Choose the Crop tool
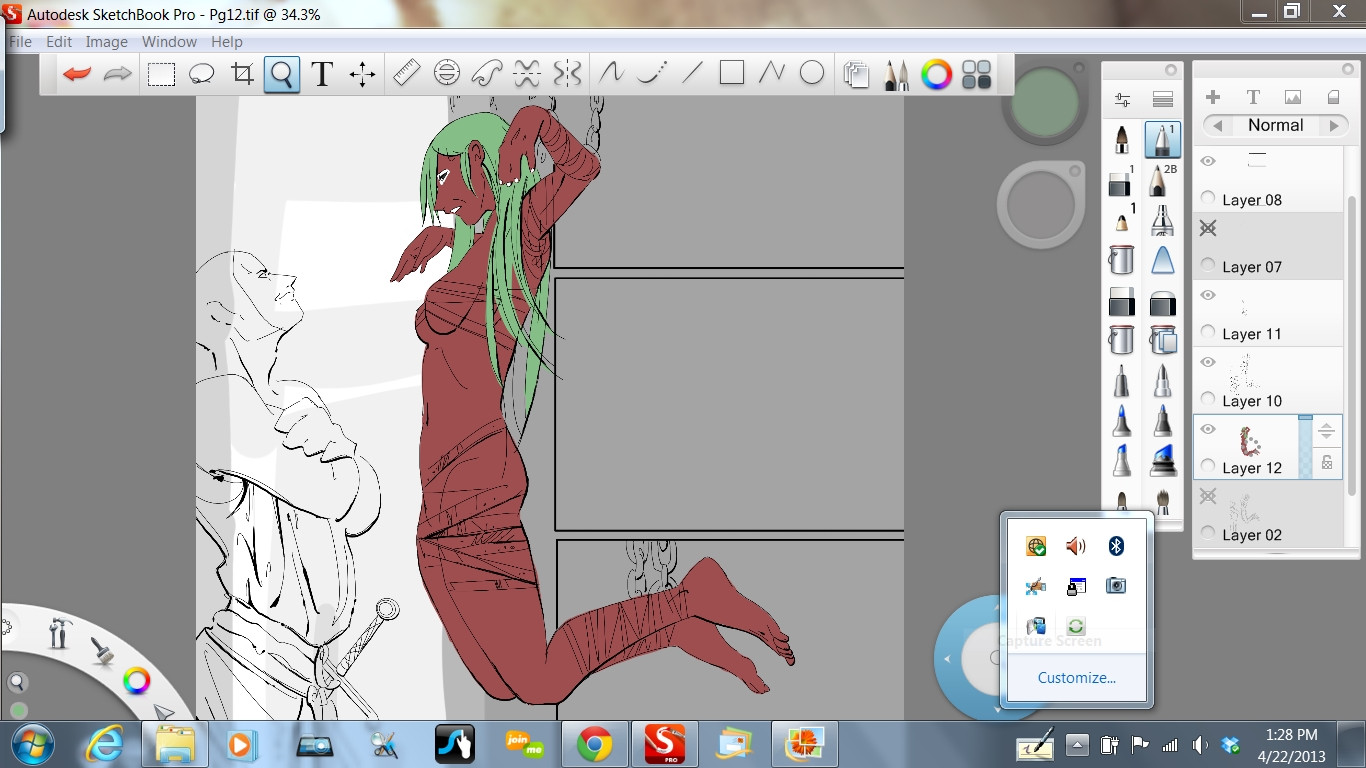Image resolution: width=1366 pixels, height=768 pixels. point(242,74)
